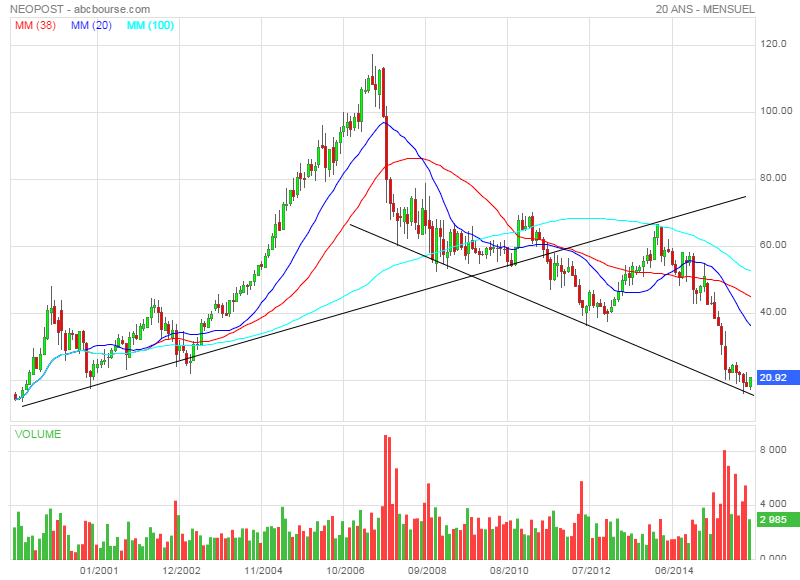
Task: Click the red "MM (38)" moving average legend
Action: click(x=35, y=25)
